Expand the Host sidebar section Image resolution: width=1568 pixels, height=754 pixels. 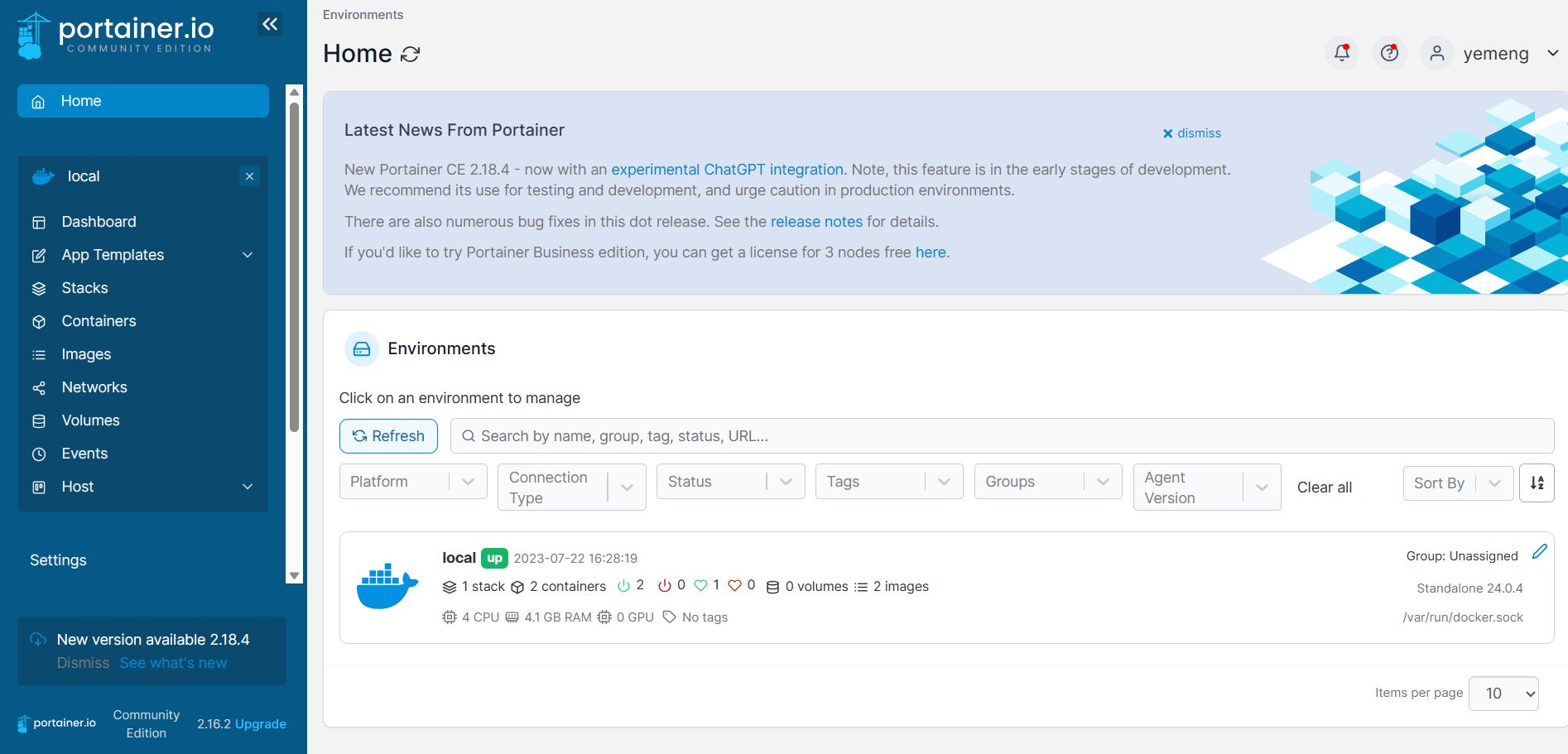tap(247, 487)
